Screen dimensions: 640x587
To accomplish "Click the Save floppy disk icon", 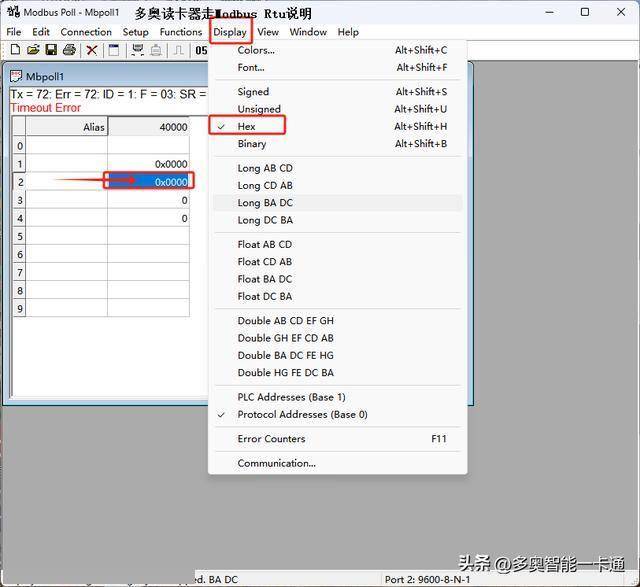I will 51,50.
